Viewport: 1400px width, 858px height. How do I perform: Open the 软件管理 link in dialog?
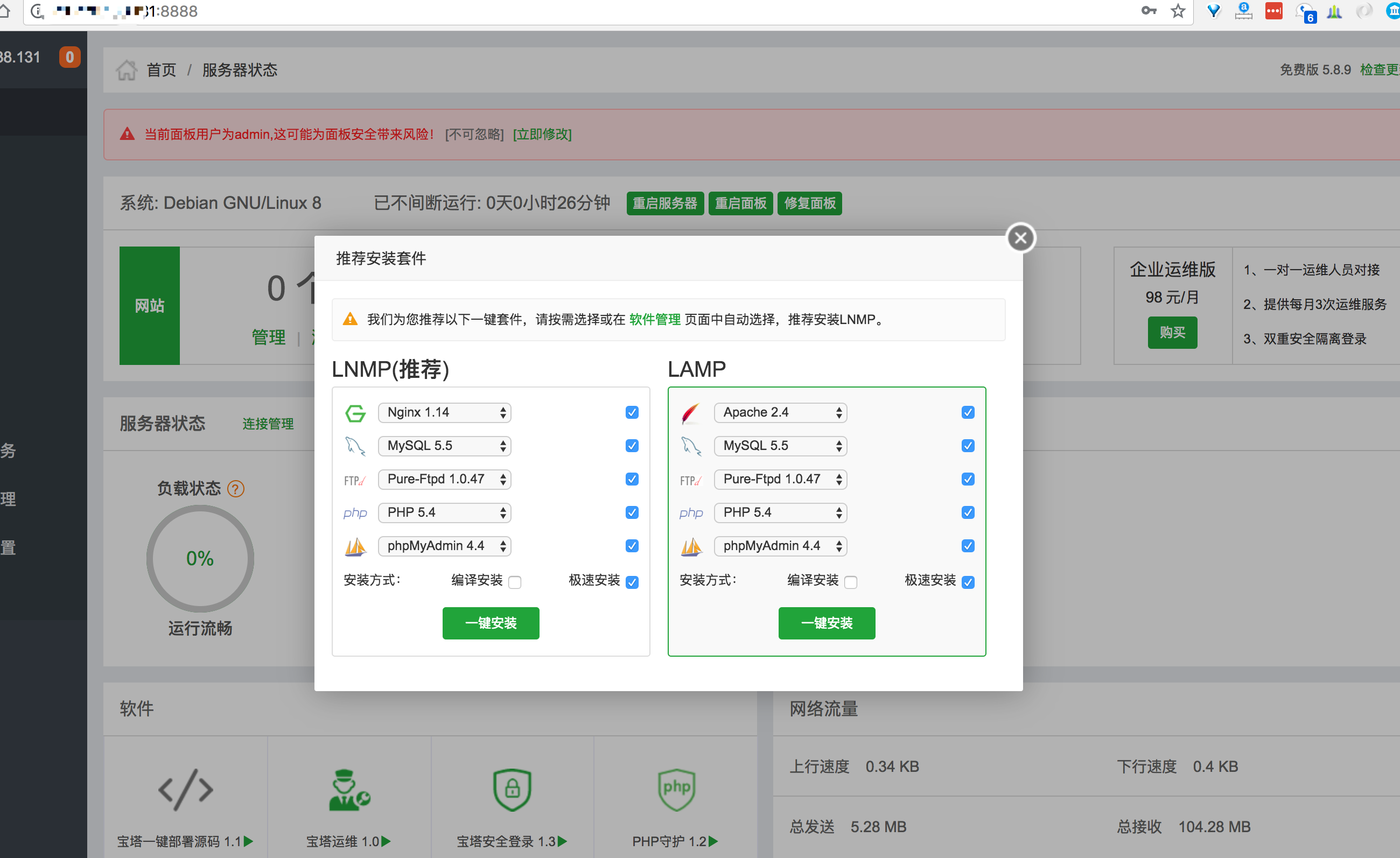coord(655,320)
